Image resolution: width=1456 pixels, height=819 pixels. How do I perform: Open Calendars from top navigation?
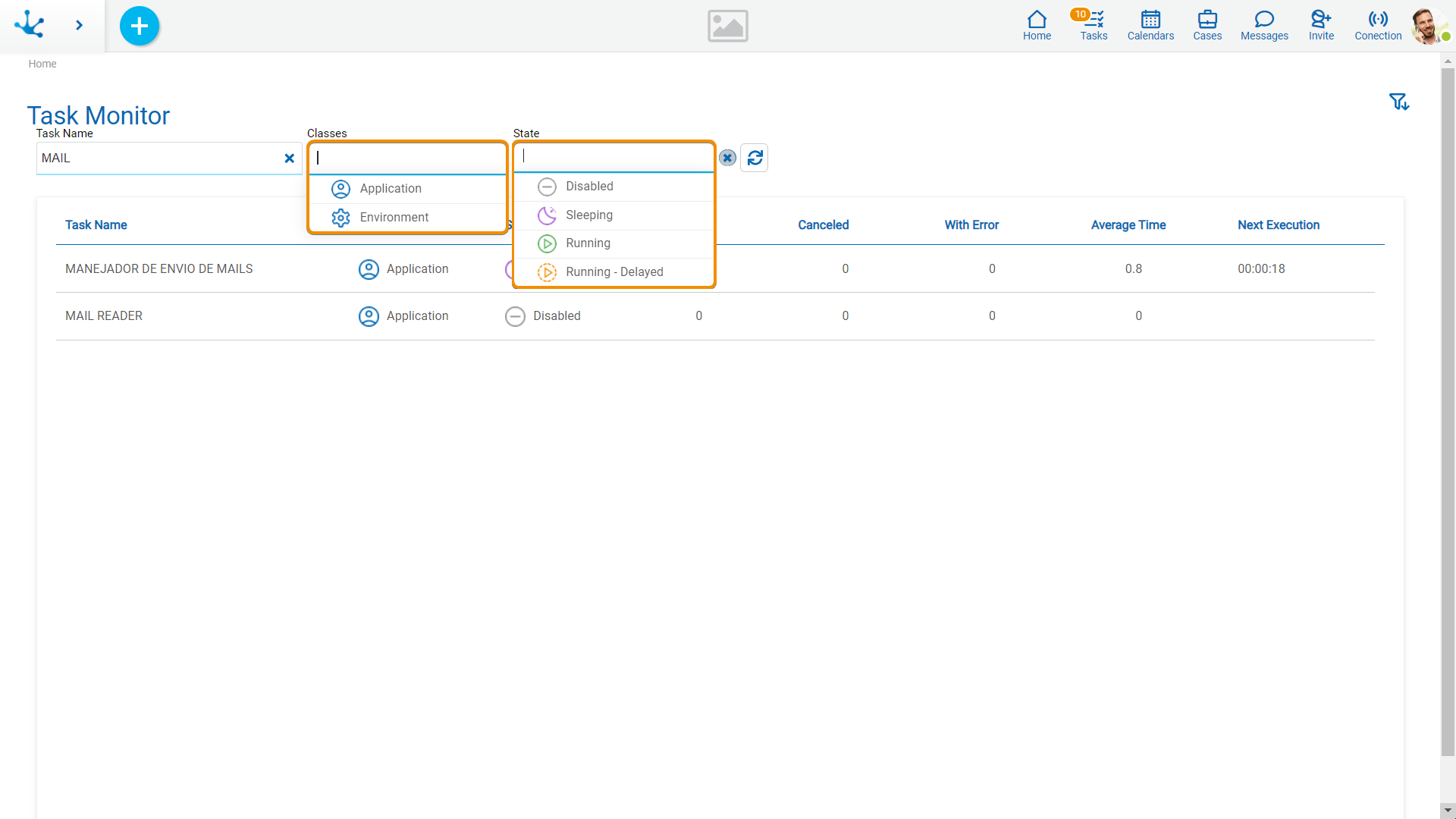click(1150, 25)
